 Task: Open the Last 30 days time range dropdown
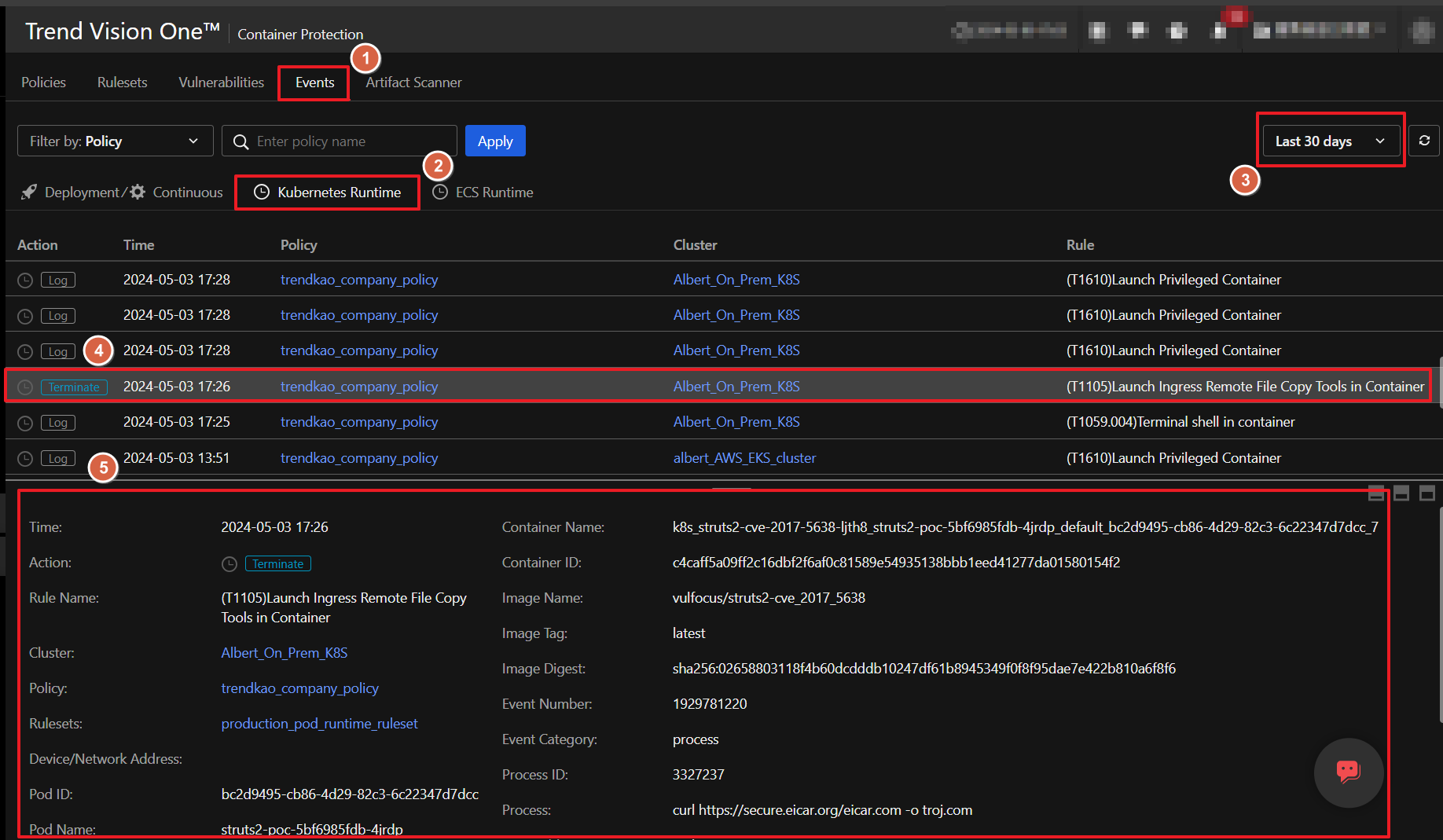(x=1331, y=141)
